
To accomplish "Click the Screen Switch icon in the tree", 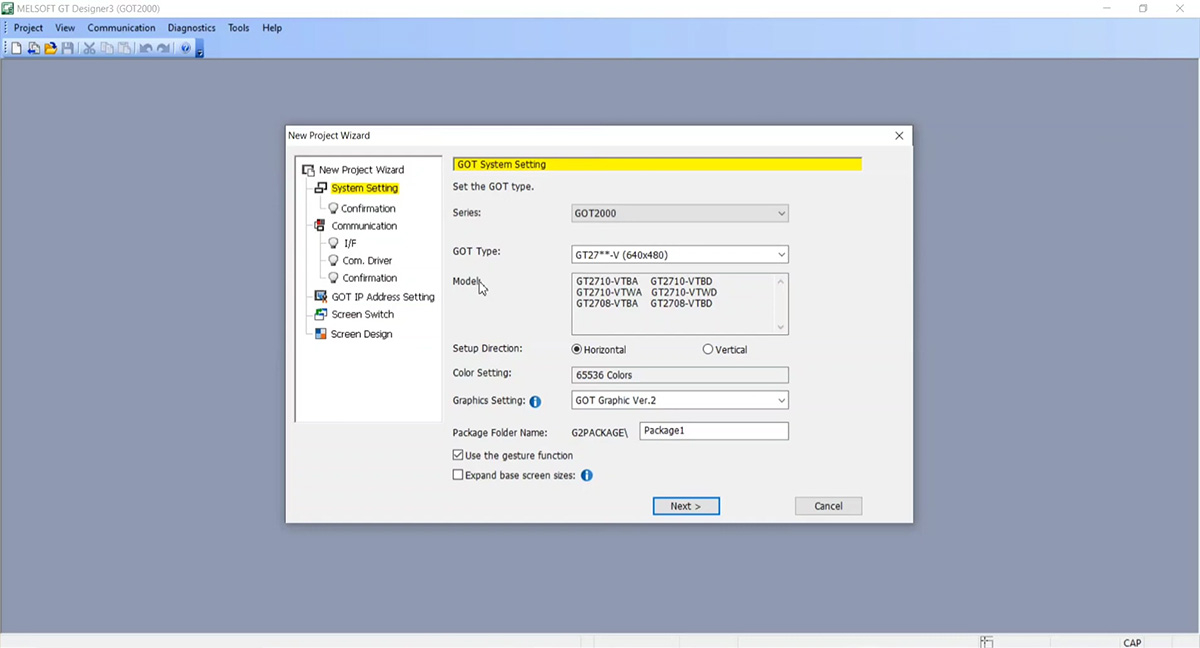I will pos(321,314).
